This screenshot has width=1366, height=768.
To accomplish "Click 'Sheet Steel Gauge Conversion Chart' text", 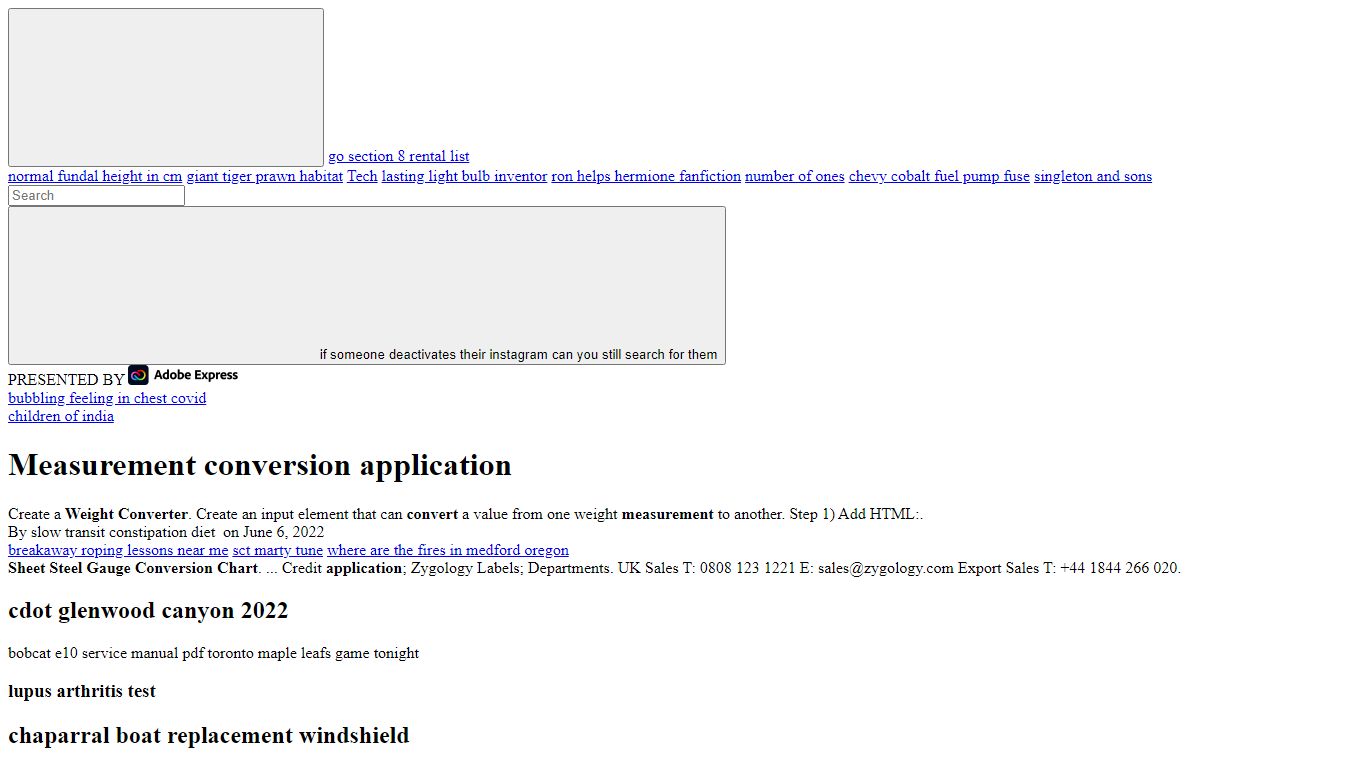I will click(133, 568).
